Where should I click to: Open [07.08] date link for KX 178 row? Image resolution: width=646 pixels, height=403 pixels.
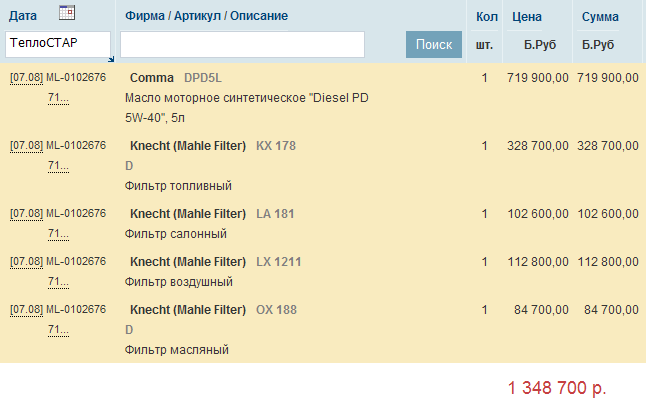pyautogui.click(x=26, y=146)
